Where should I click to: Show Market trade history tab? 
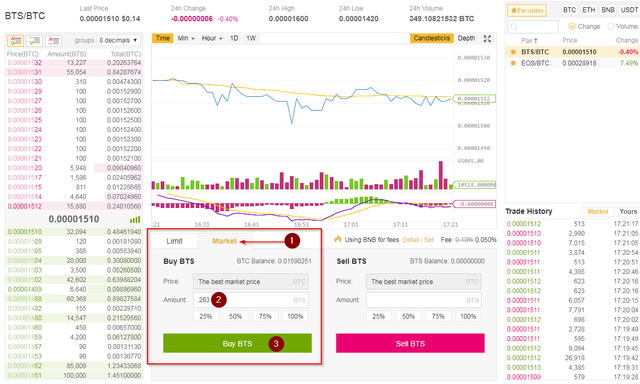point(598,211)
